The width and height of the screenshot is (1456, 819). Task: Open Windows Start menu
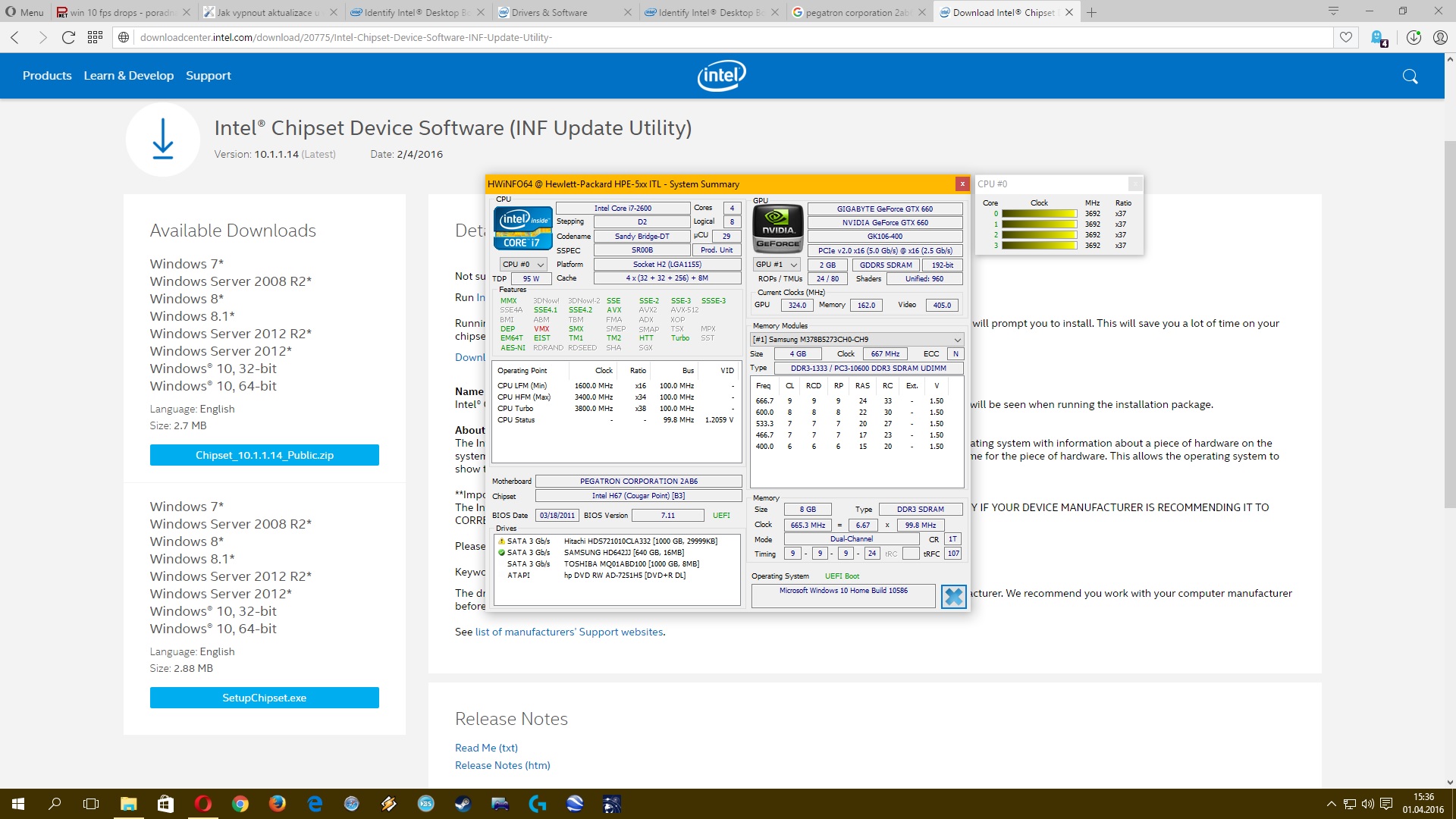point(18,804)
